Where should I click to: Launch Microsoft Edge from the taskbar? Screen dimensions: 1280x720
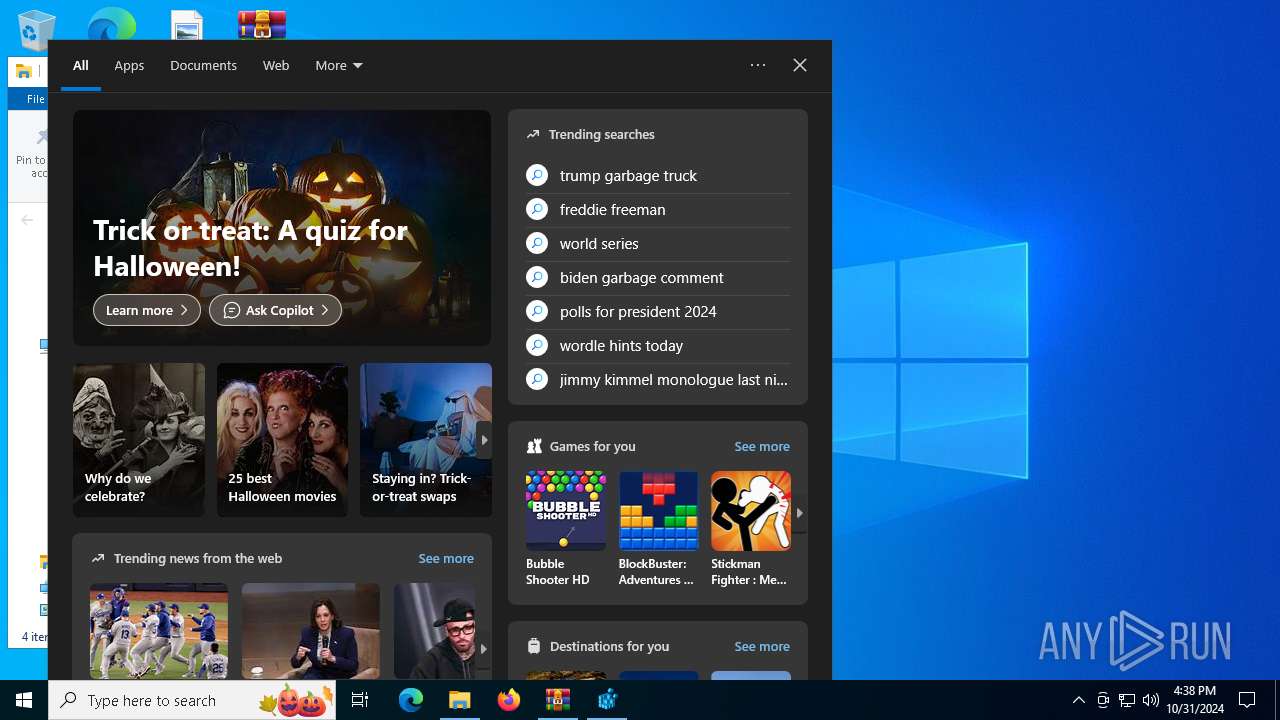pyautogui.click(x=411, y=700)
